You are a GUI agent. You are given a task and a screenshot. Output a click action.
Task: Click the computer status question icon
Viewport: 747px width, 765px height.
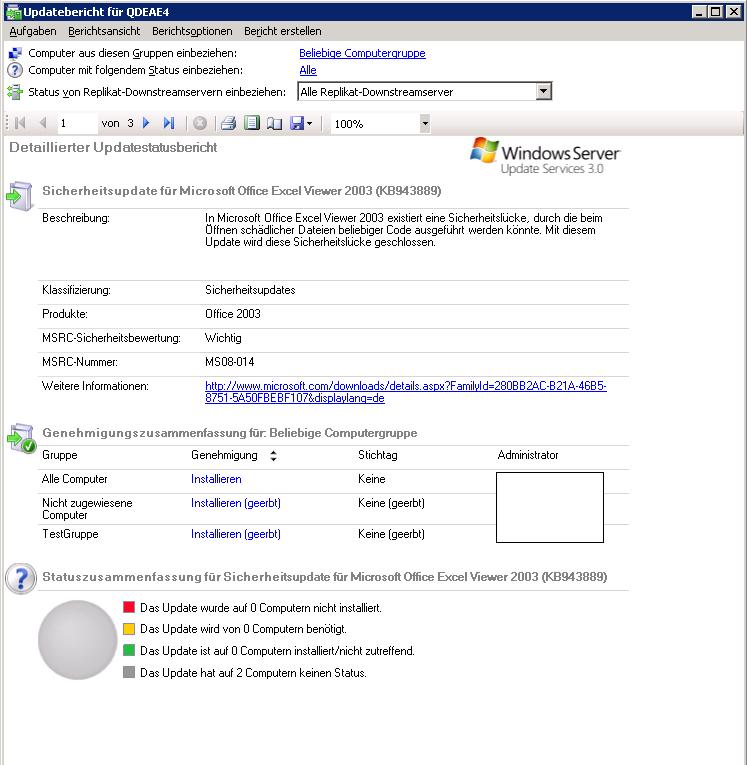pyautogui.click(x=15, y=70)
